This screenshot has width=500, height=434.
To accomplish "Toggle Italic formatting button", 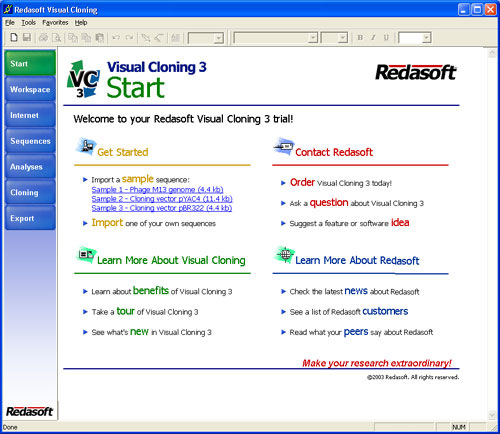I will point(373,38).
